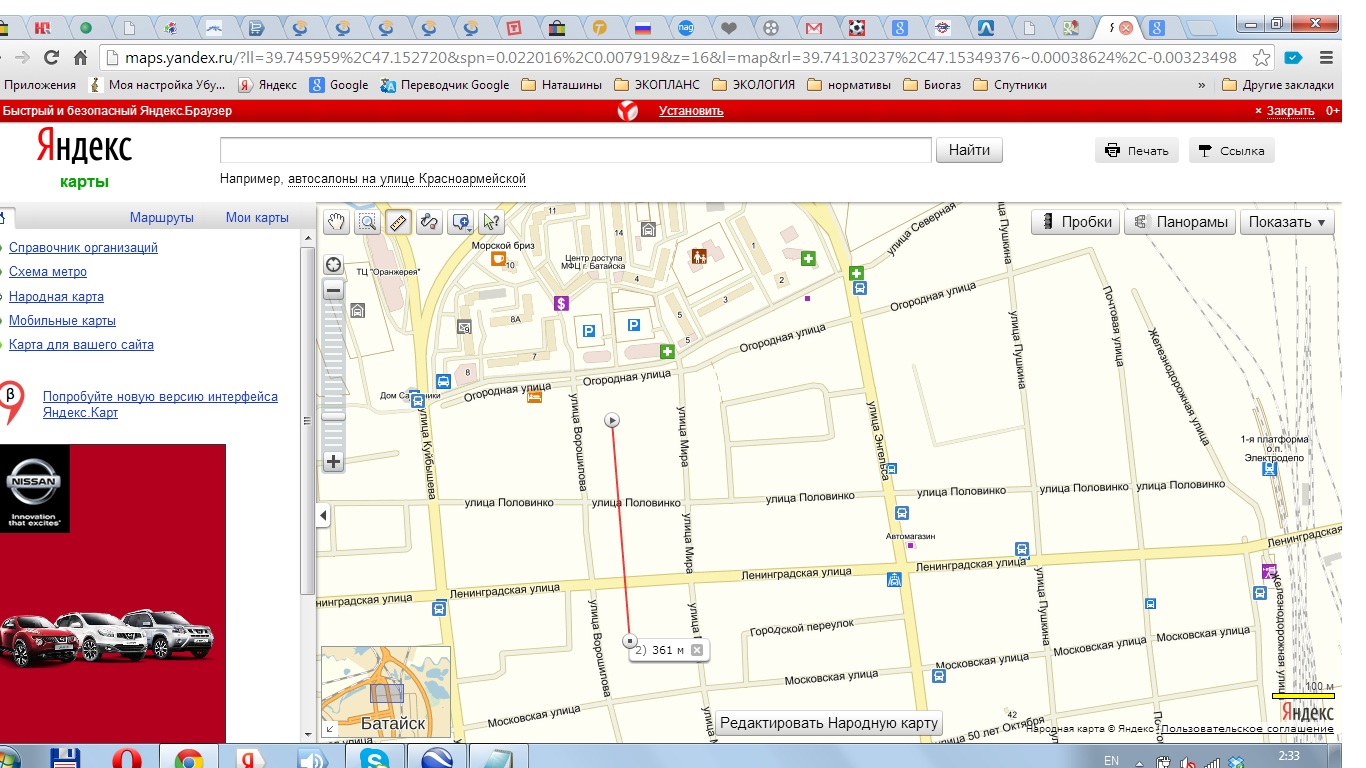The height and width of the screenshot is (768, 1366).
Task: Toggle the Панорамы street view layer
Action: pyautogui.click(x=1180, y=222)
